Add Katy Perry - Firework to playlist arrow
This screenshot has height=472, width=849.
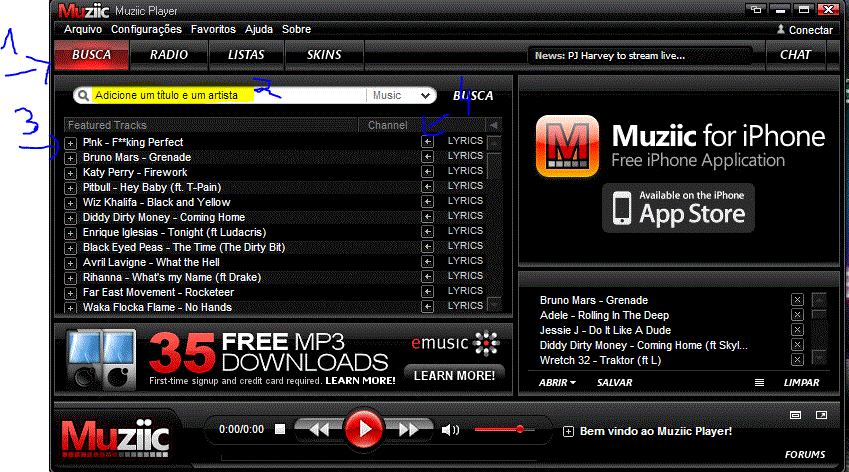[x=428, y=172]
